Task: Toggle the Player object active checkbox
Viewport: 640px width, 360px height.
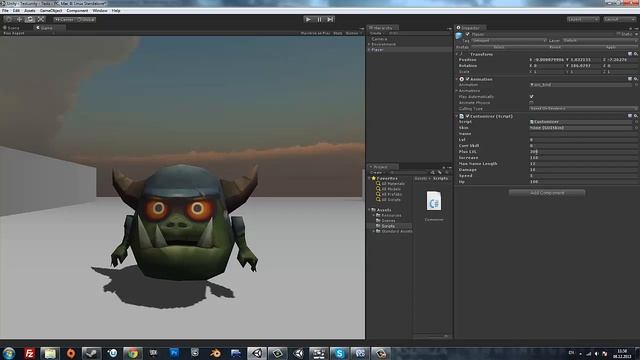Action: click(468, 34)
